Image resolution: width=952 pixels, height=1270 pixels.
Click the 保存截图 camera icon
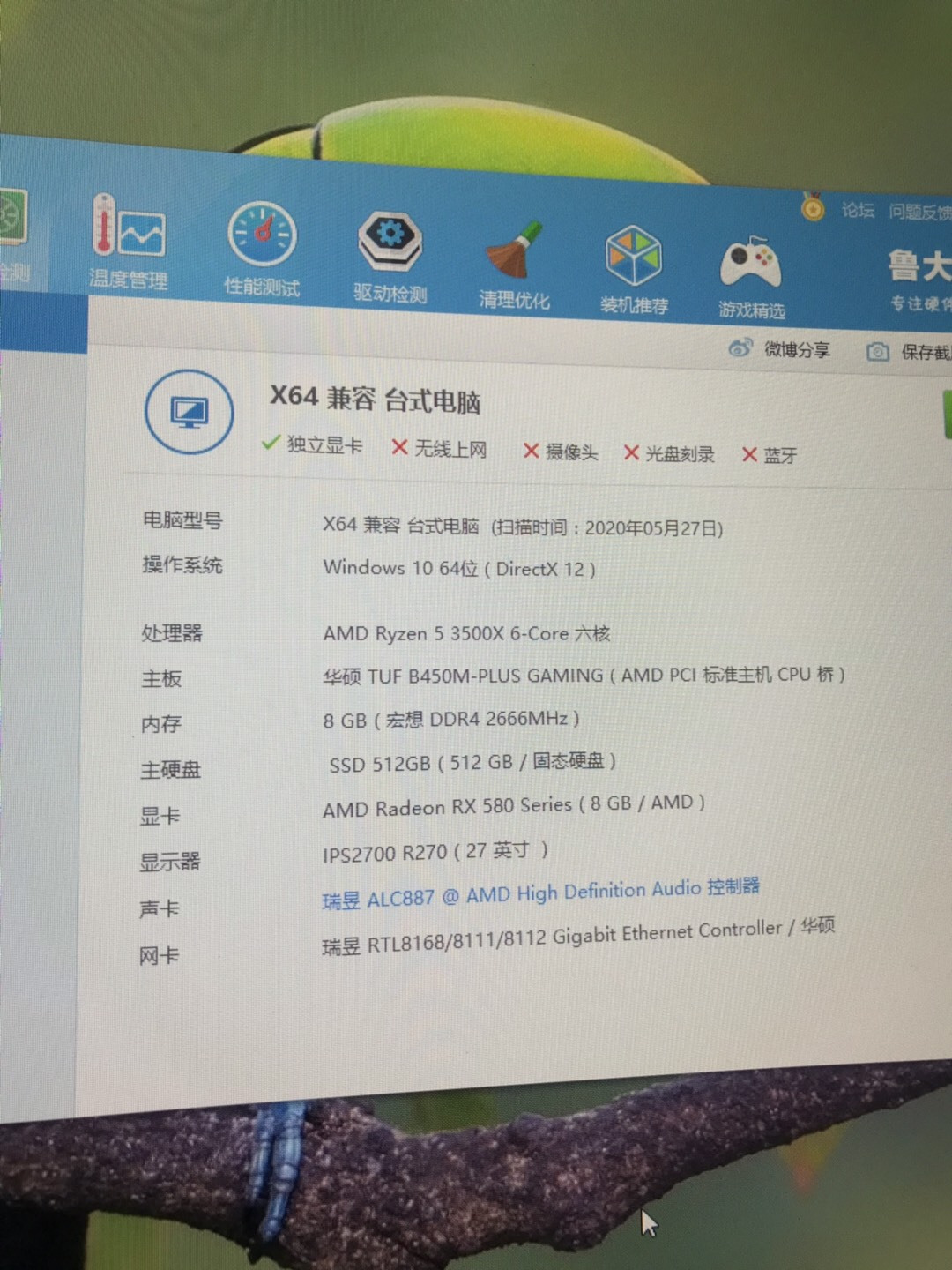[x=878, y=352]
